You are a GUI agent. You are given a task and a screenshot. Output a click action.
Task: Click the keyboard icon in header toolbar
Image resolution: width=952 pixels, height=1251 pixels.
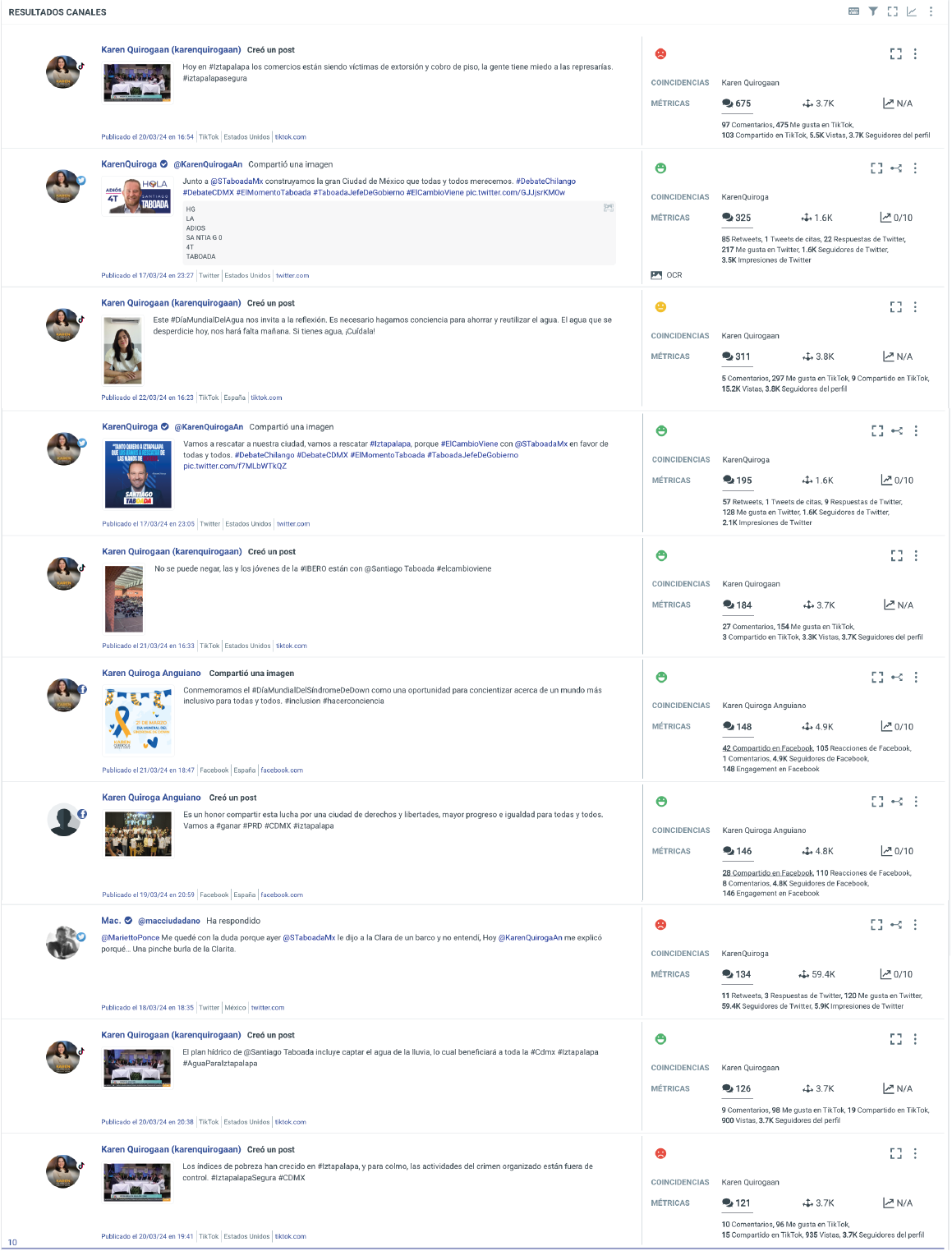tap(853, 11)
